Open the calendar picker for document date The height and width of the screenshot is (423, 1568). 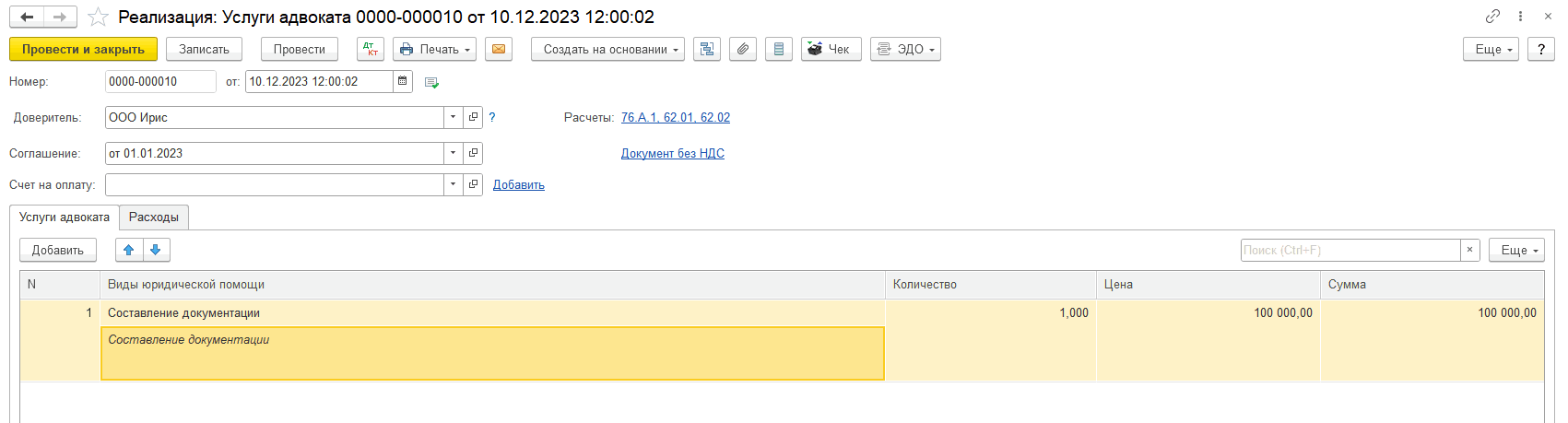(x=403, y=81)
